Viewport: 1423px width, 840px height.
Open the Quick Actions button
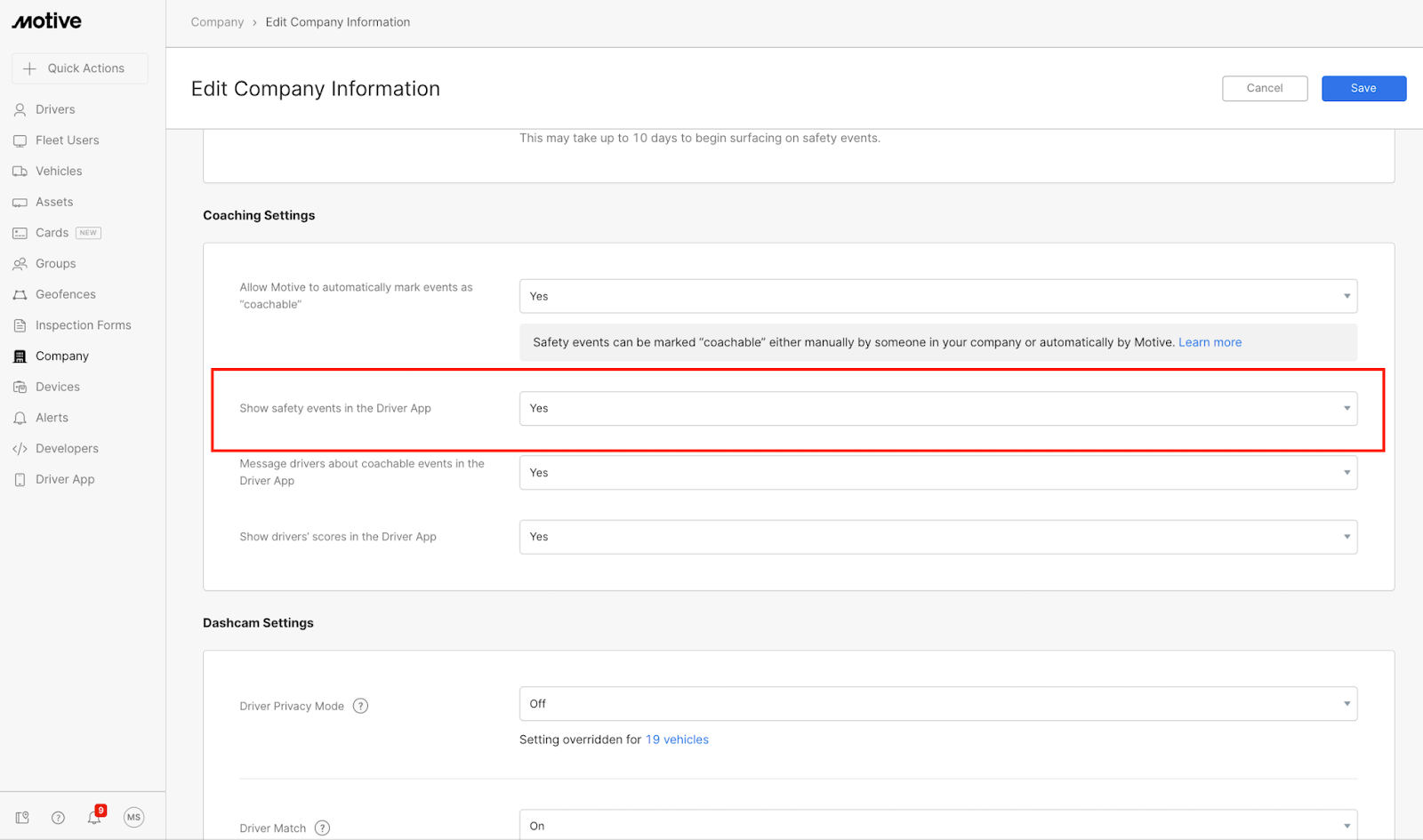click(x=80, y=68)
